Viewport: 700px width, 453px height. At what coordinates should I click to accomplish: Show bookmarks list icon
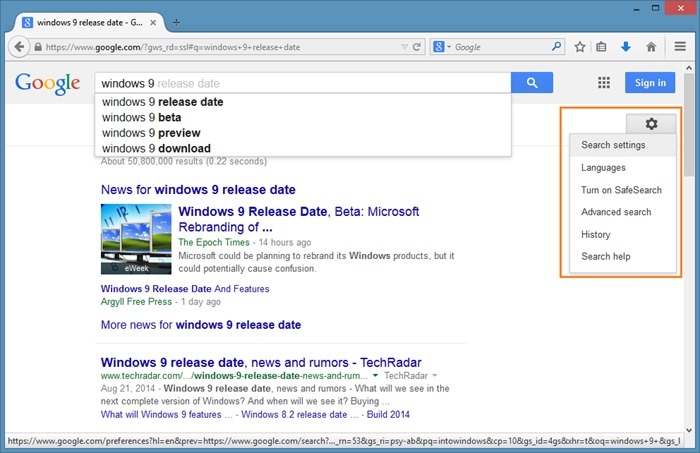(x=601, y=47)
